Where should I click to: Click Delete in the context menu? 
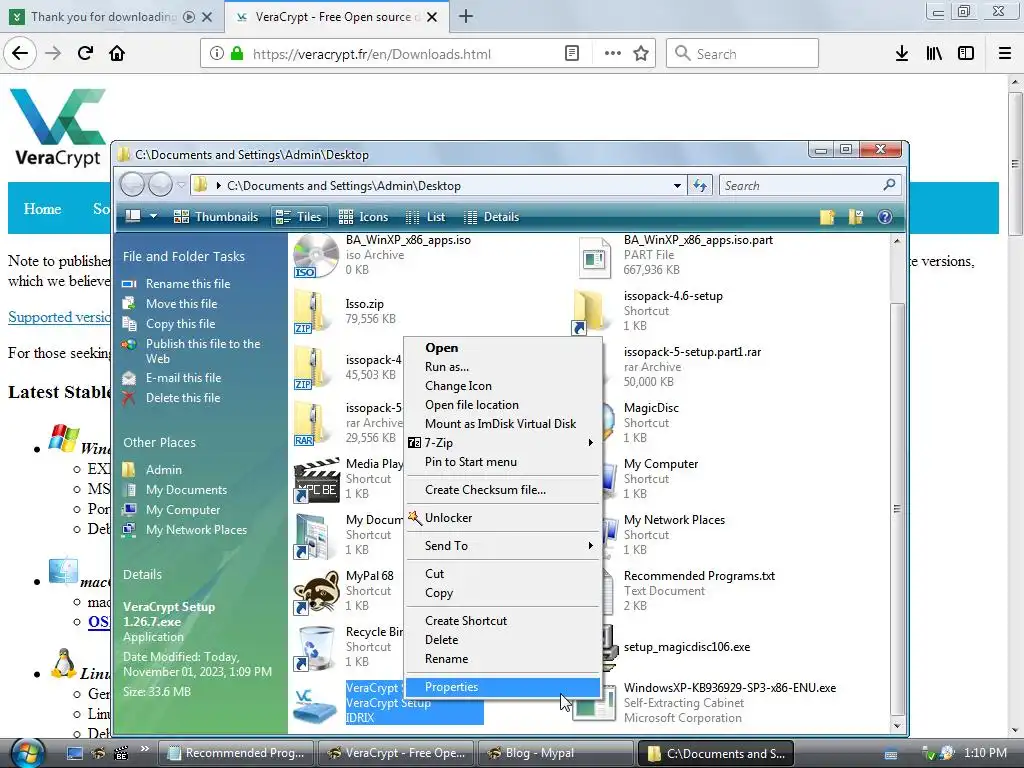click(502, 640)
